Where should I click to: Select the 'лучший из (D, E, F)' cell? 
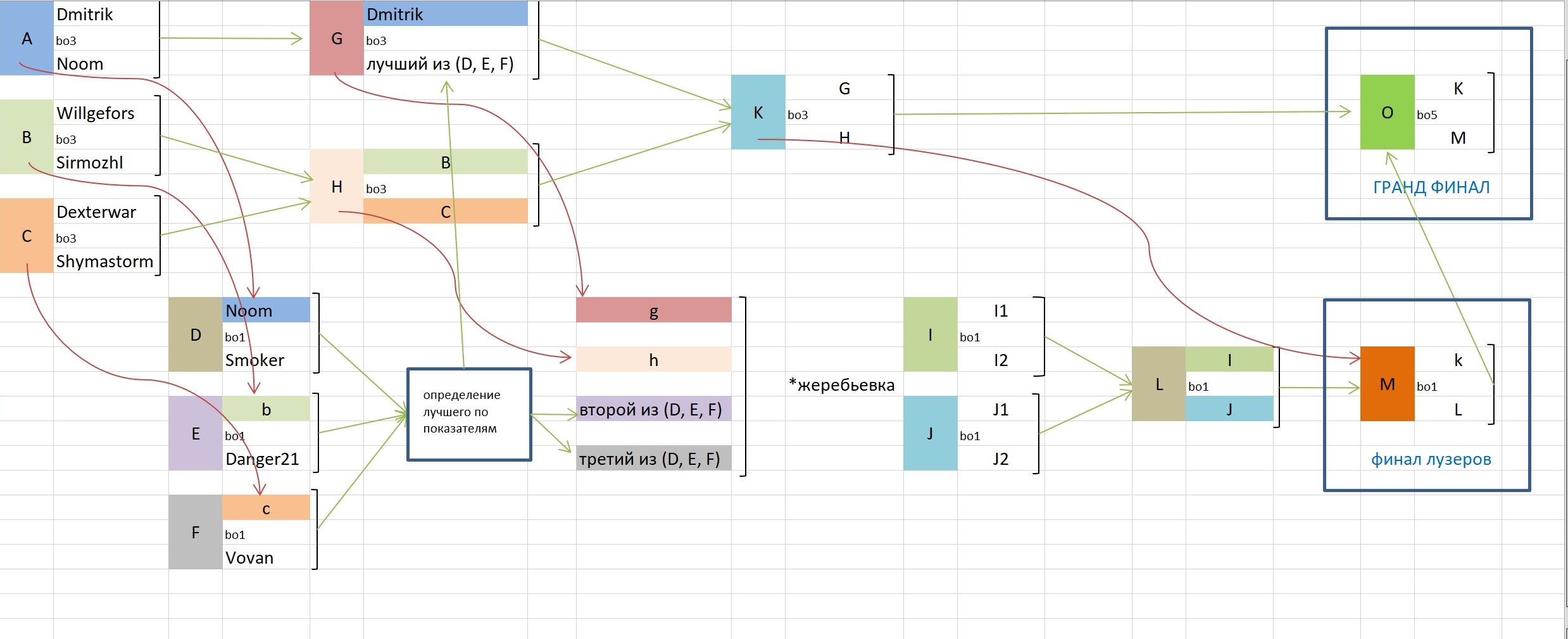point(446,63)
